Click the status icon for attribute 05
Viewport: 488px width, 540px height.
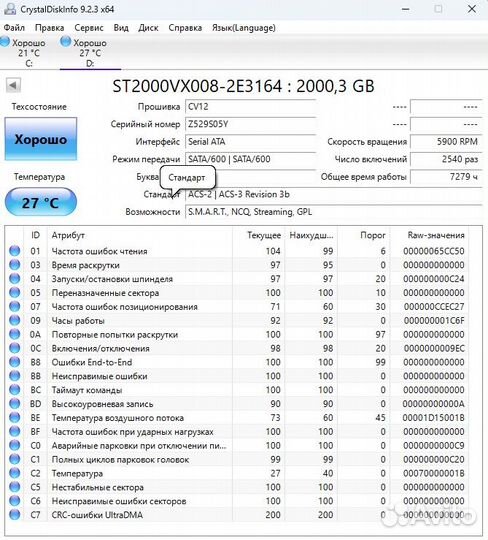(x=14, y=293)
